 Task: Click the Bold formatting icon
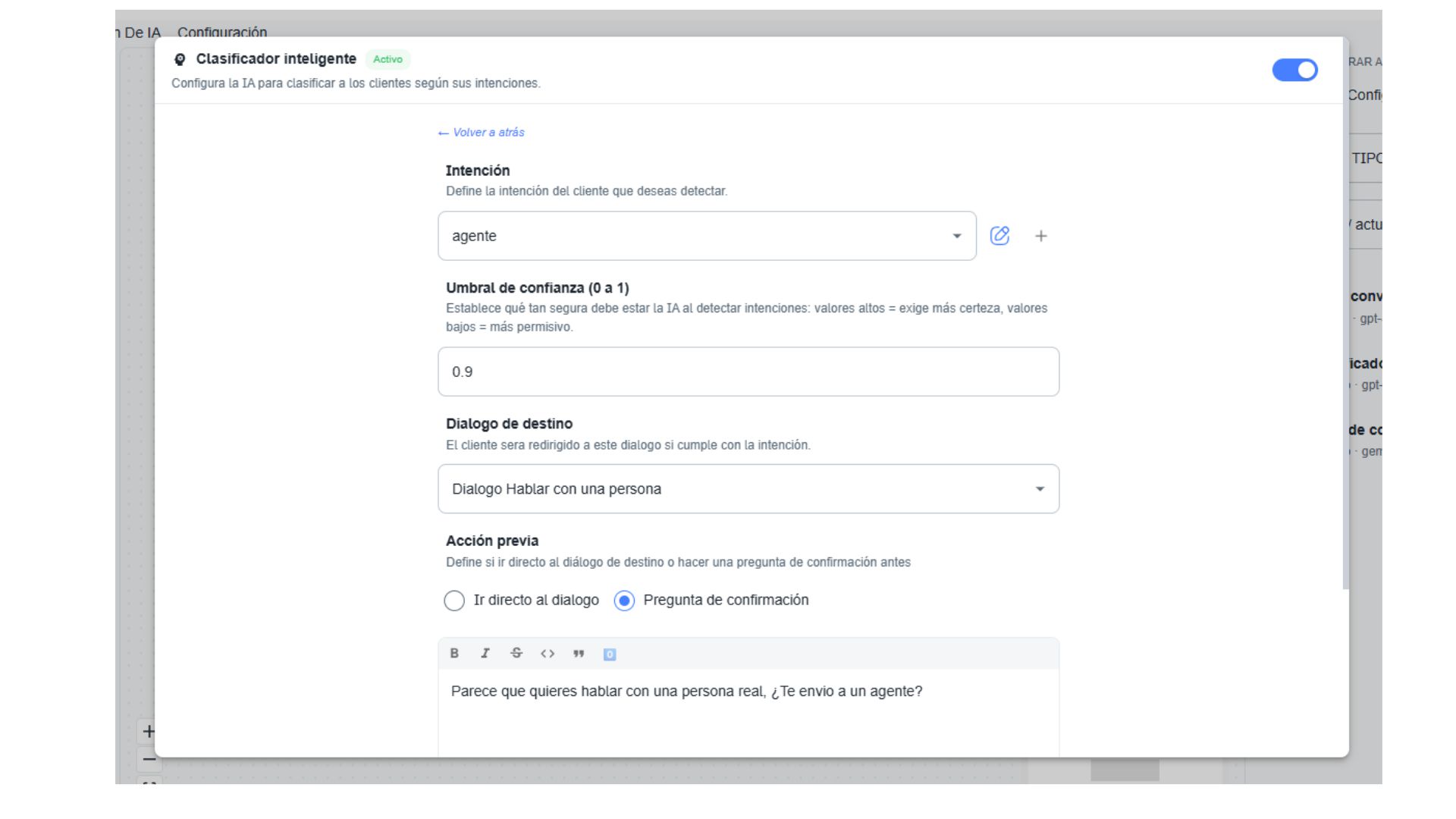click(454, 654)
